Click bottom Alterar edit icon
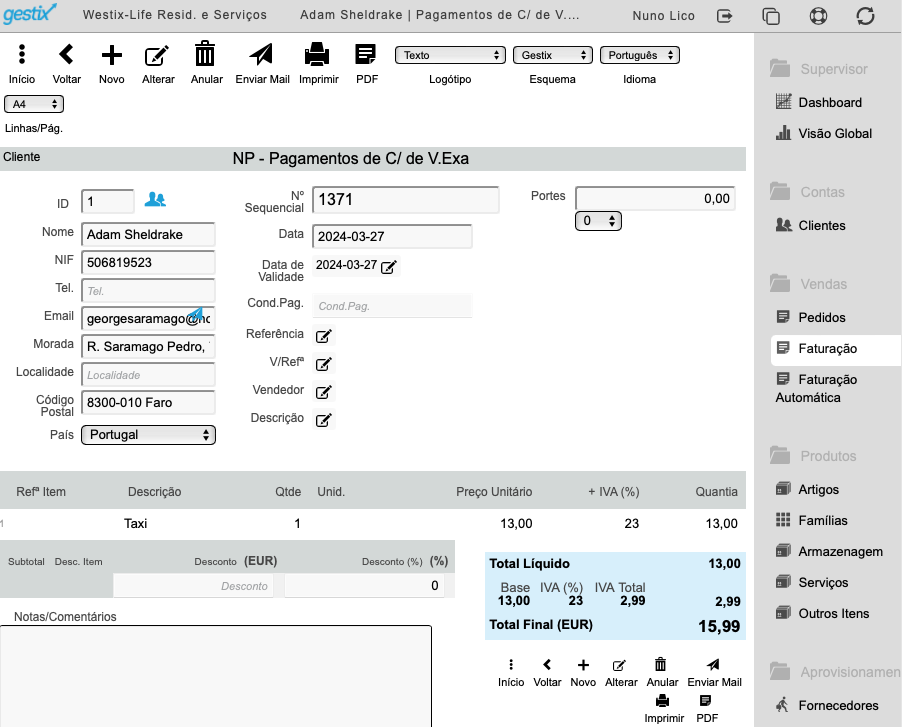This screenshot has width=902, height=727. pos(619,665)
